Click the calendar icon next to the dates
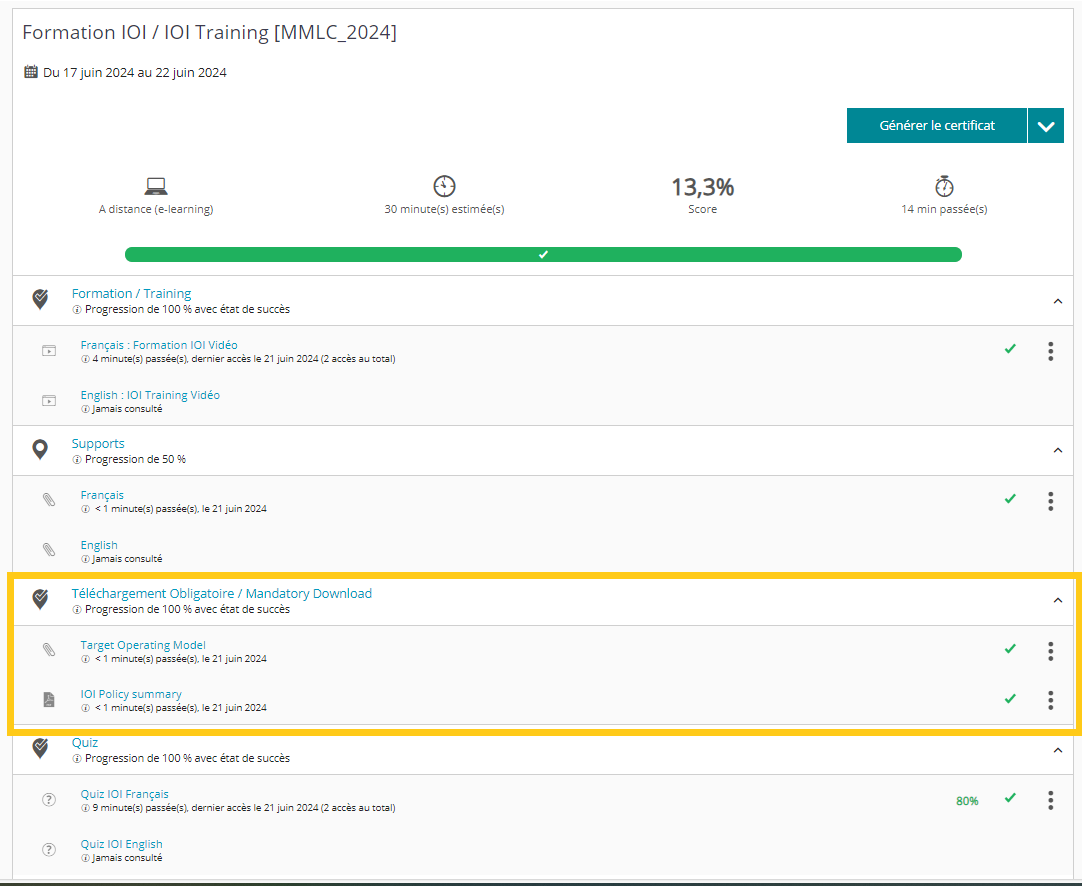 (x=31, y=72)
